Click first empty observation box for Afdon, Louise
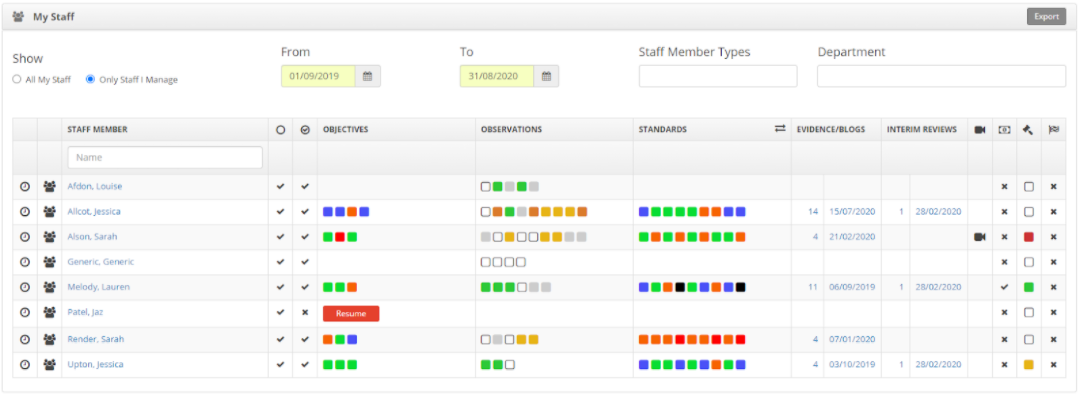1079x395 pixels. tap(486, 186)
